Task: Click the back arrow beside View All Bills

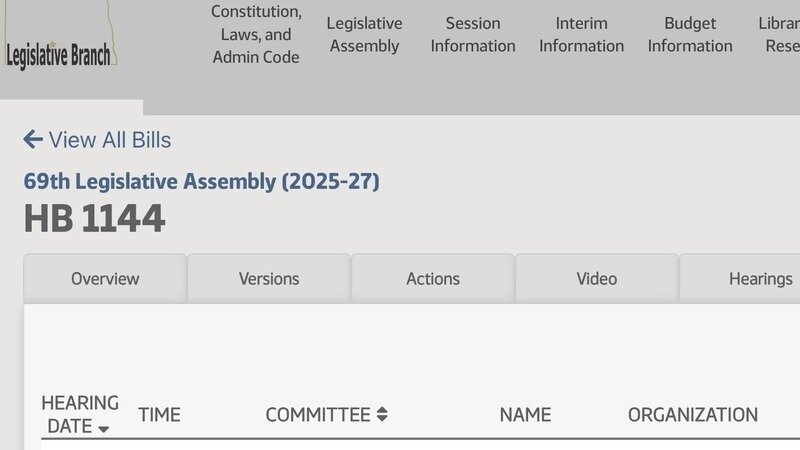Action: click(32, 140)
